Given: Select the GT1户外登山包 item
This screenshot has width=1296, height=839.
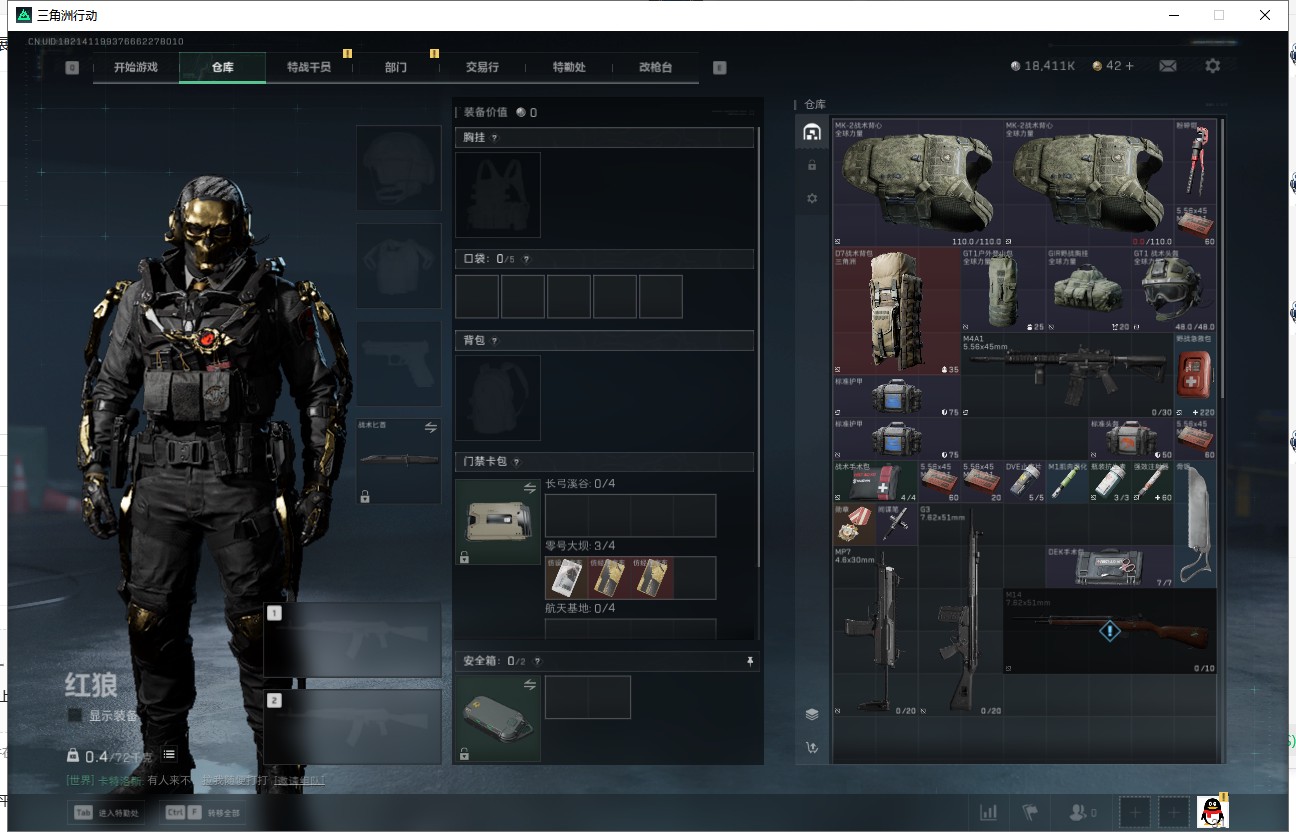Looking at the screenshot, I should (x=1004, y=290).
